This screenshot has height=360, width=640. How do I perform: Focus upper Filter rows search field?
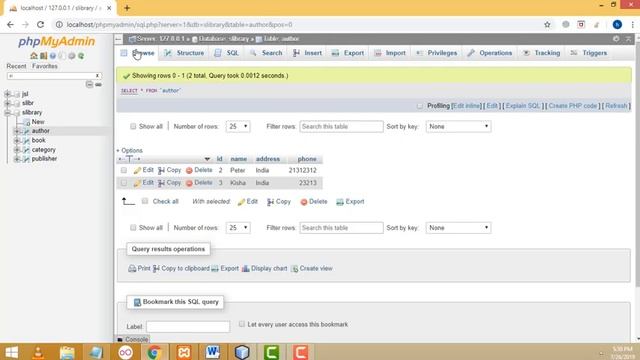[x=341, y=127]
